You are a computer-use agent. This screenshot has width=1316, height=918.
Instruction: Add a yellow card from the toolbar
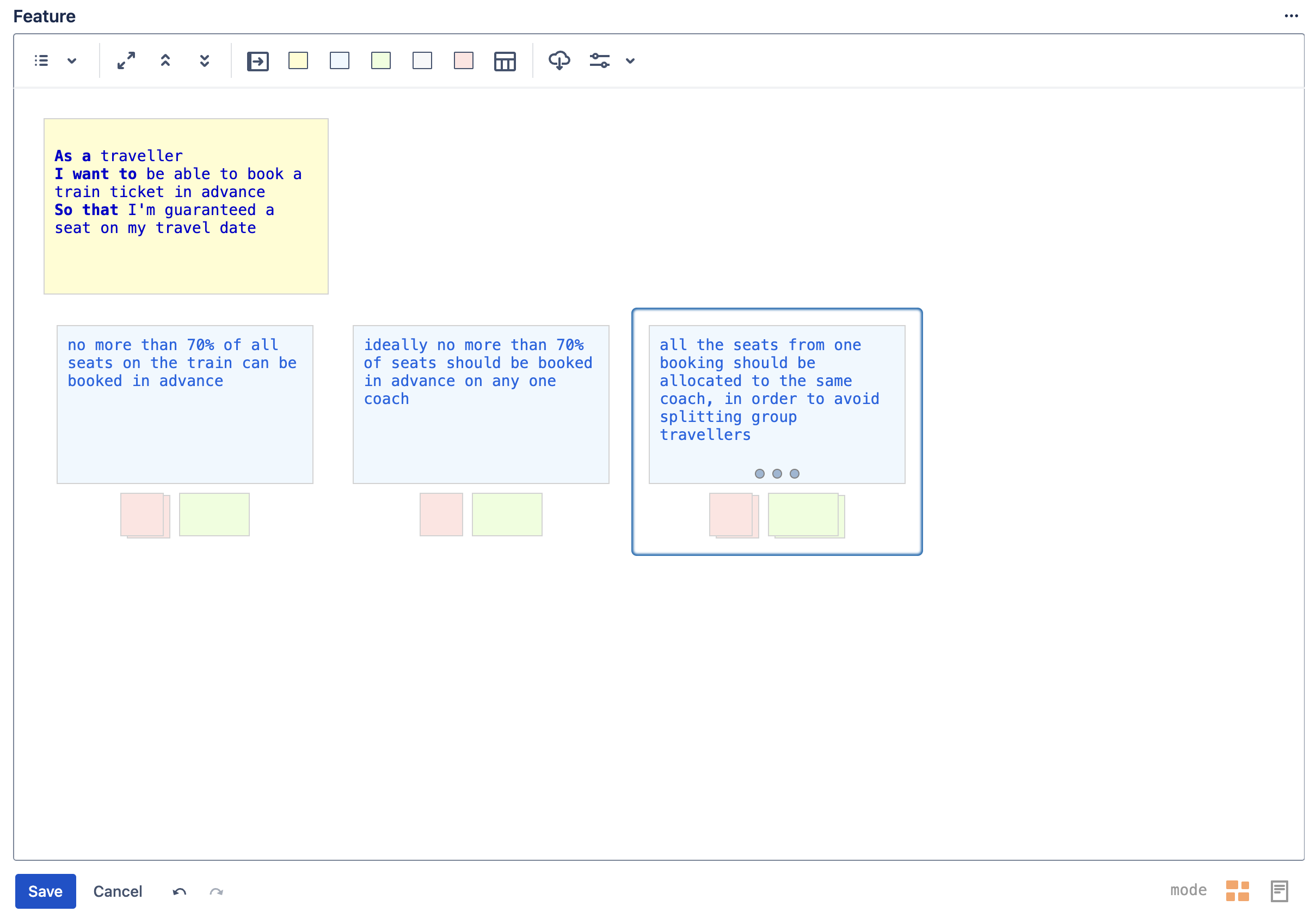(299, 61)
